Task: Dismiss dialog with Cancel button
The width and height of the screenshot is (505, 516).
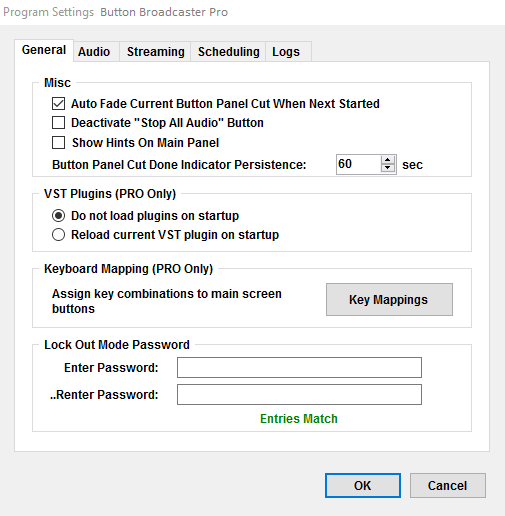Action: tap(448, 485)
